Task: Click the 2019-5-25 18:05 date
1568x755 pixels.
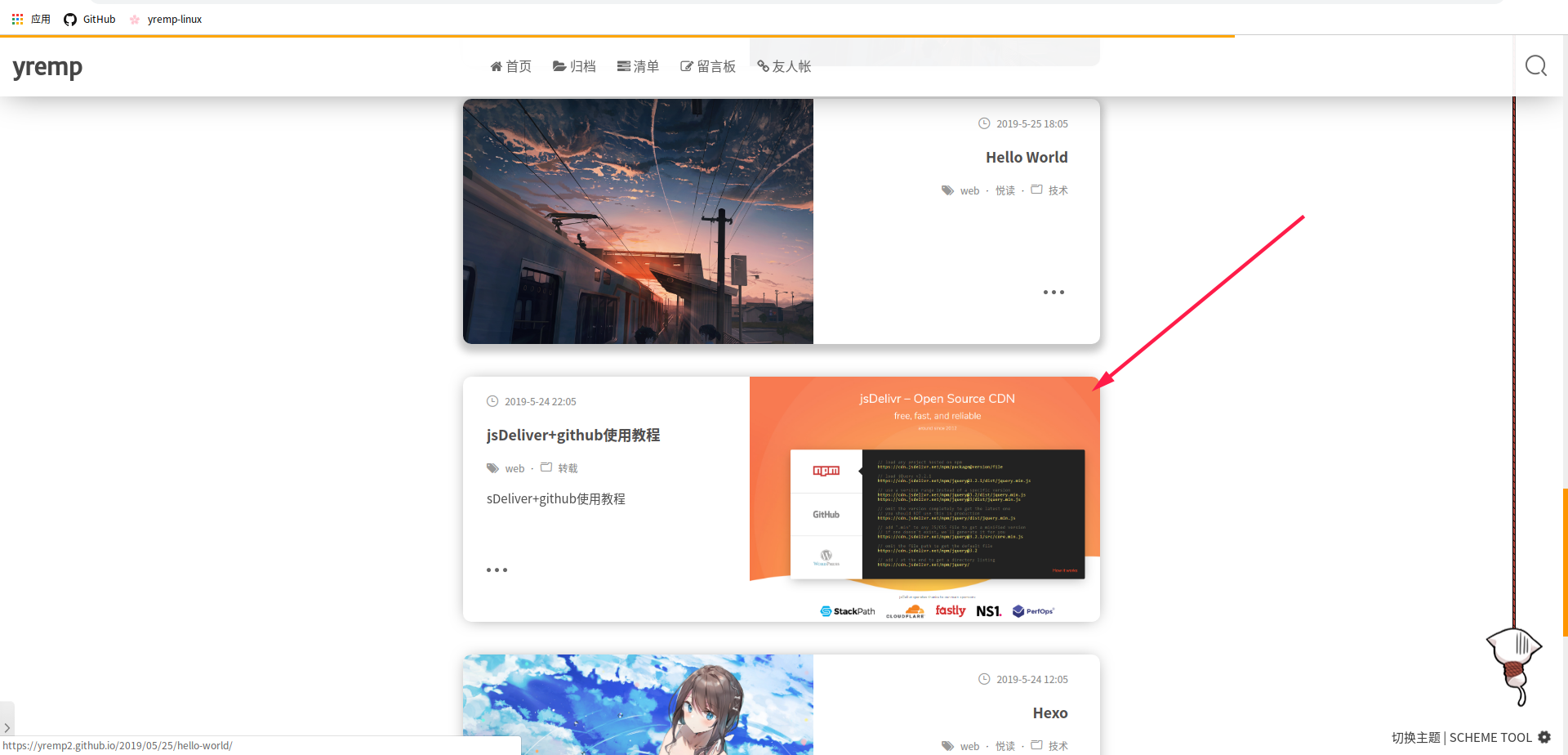Action: pos(1032,124)
